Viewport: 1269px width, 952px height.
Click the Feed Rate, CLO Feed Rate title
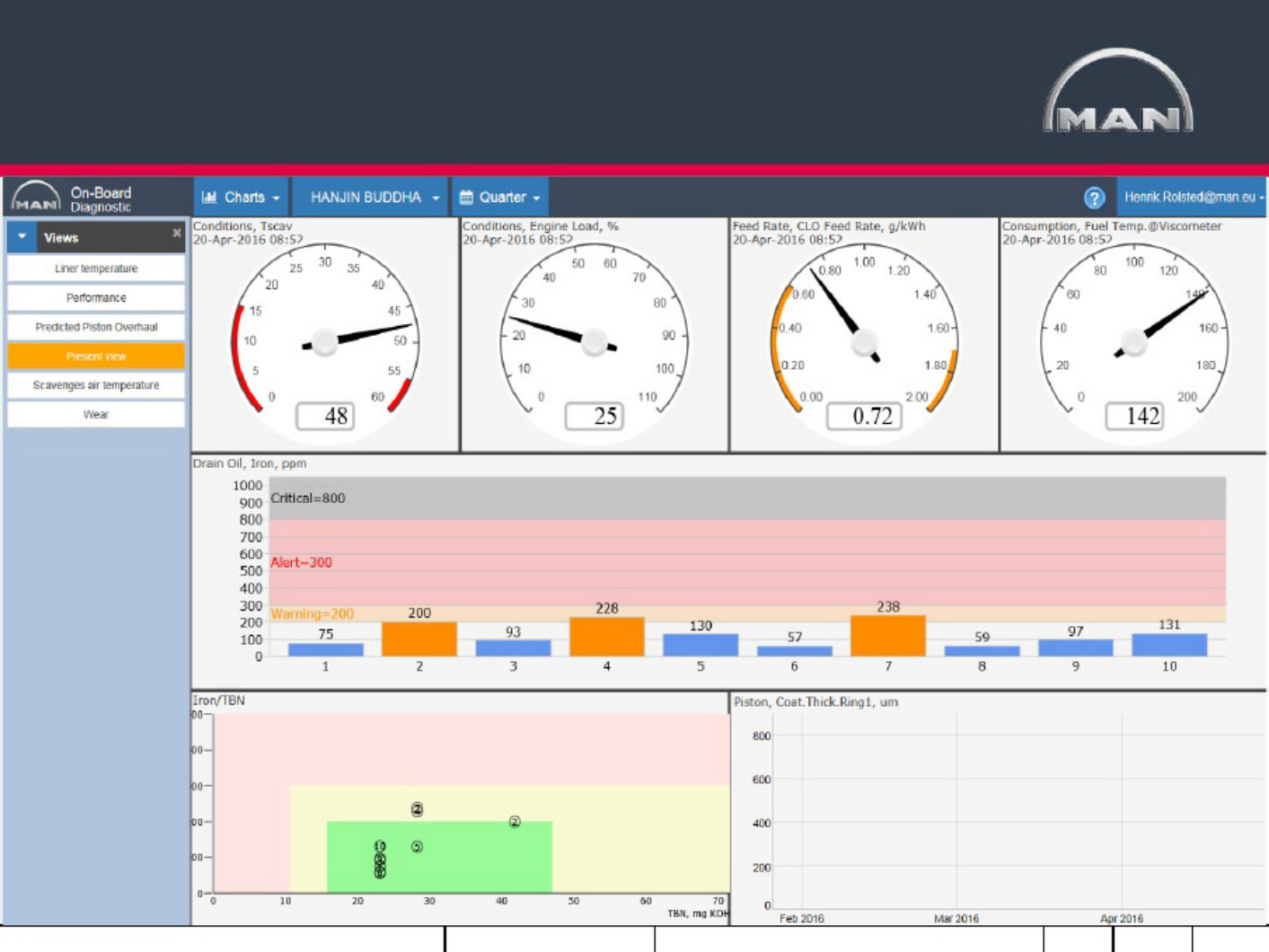(829, 226)
